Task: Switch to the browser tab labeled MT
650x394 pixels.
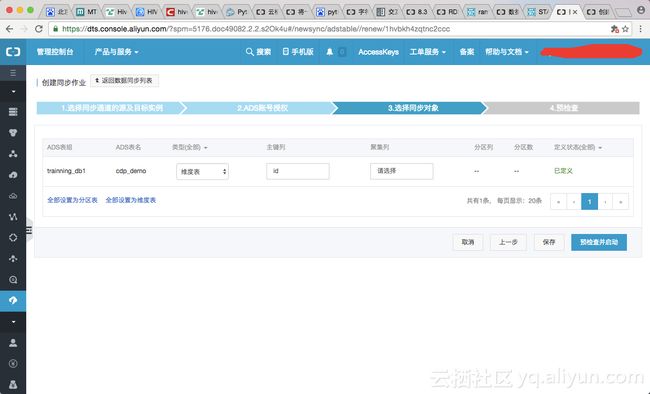Action: pyautogui.click(x=87, y=12)
